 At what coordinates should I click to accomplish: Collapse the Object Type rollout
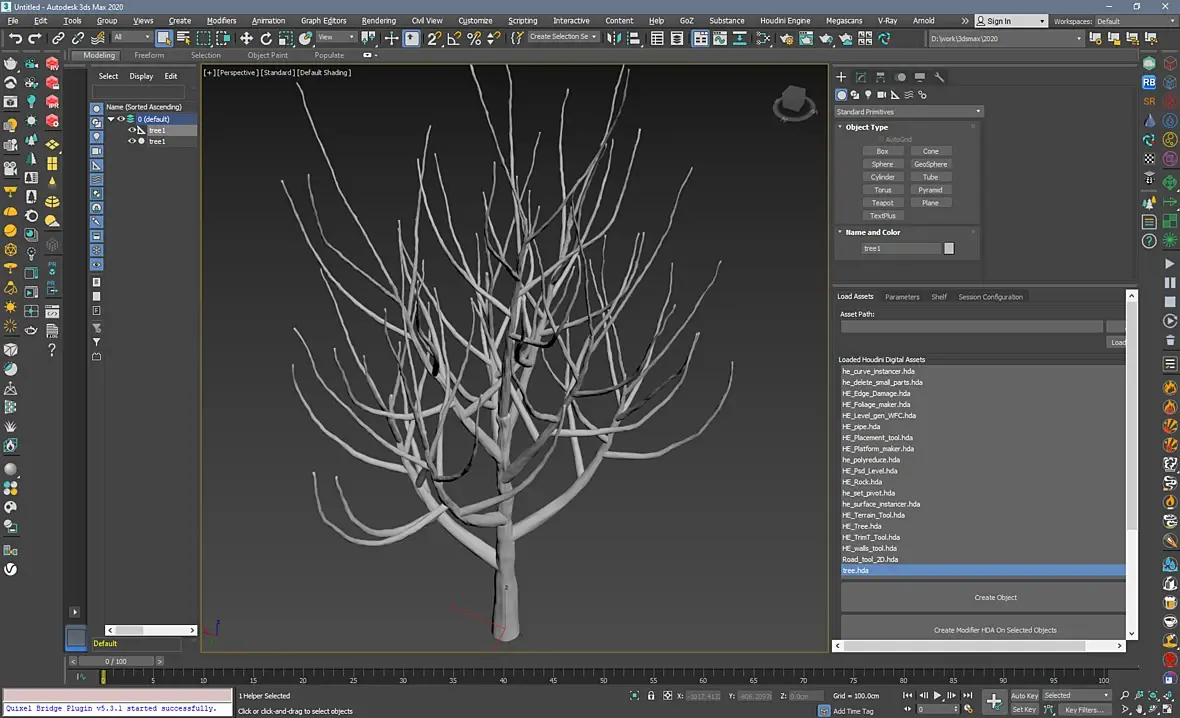tap(866, 127)
